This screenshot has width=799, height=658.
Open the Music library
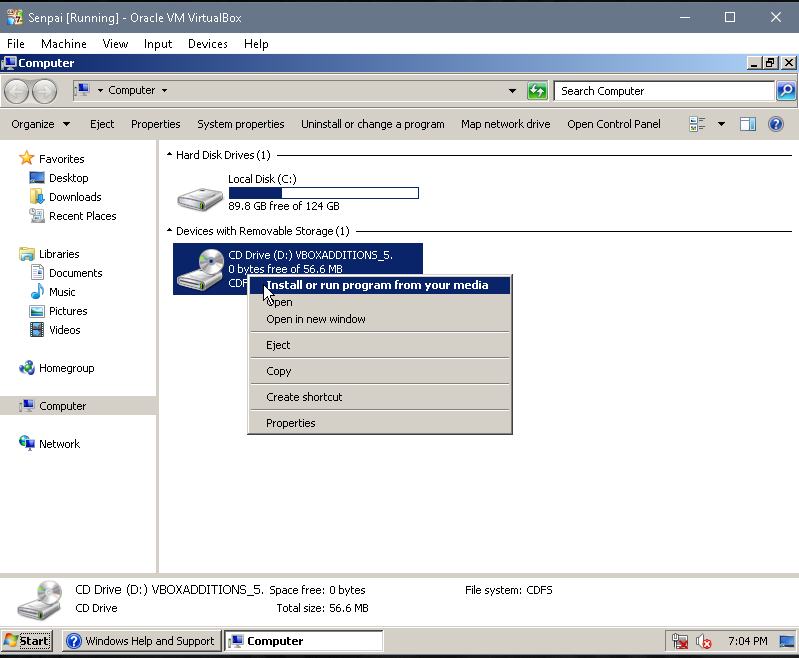62,292
